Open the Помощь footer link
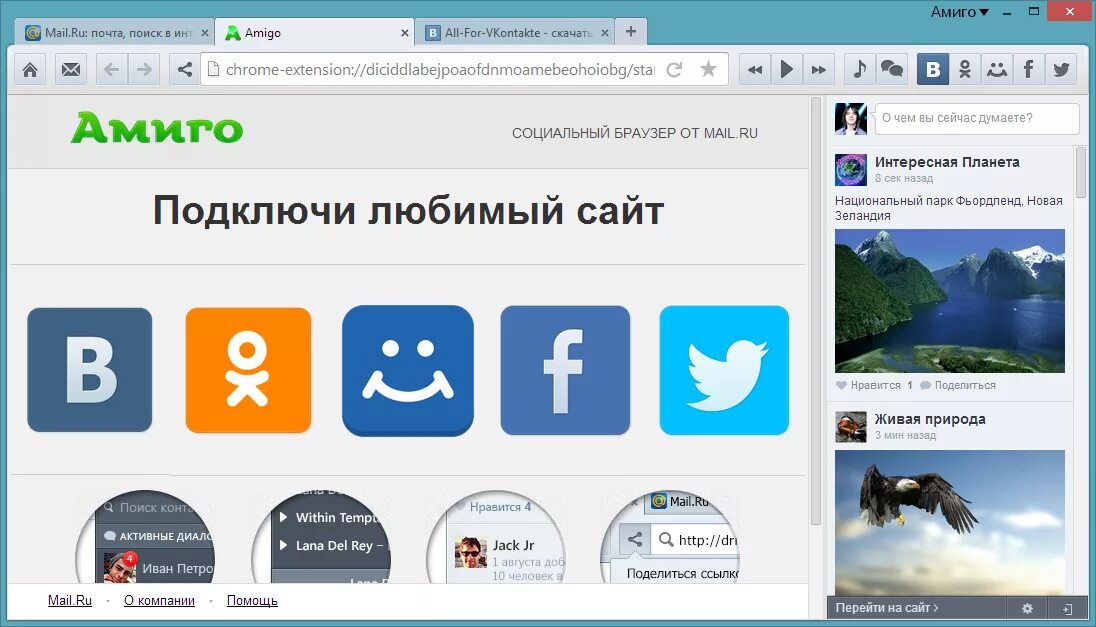This screenshot has width=1096, height=627. [252, 600]
